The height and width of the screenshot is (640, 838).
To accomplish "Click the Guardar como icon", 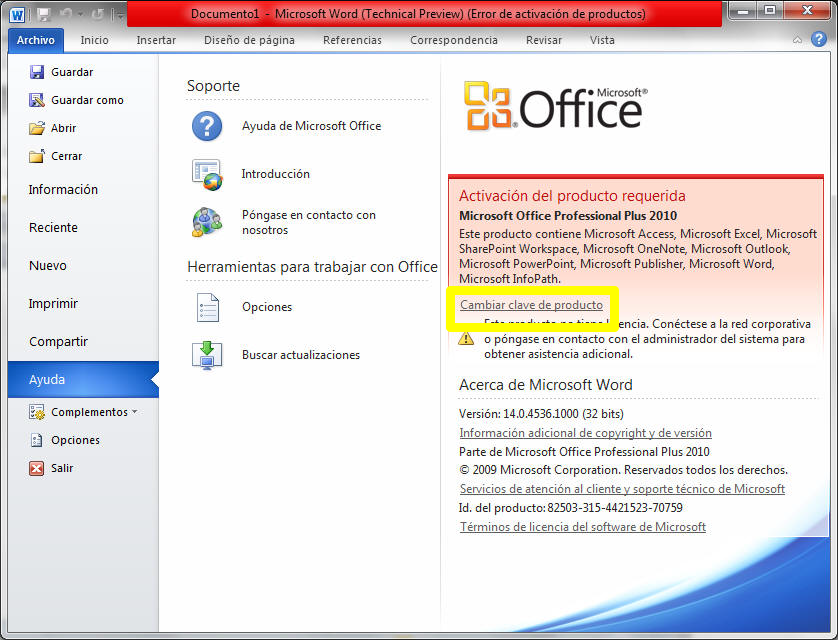I will pyautogui.click(x=36, y=100).
